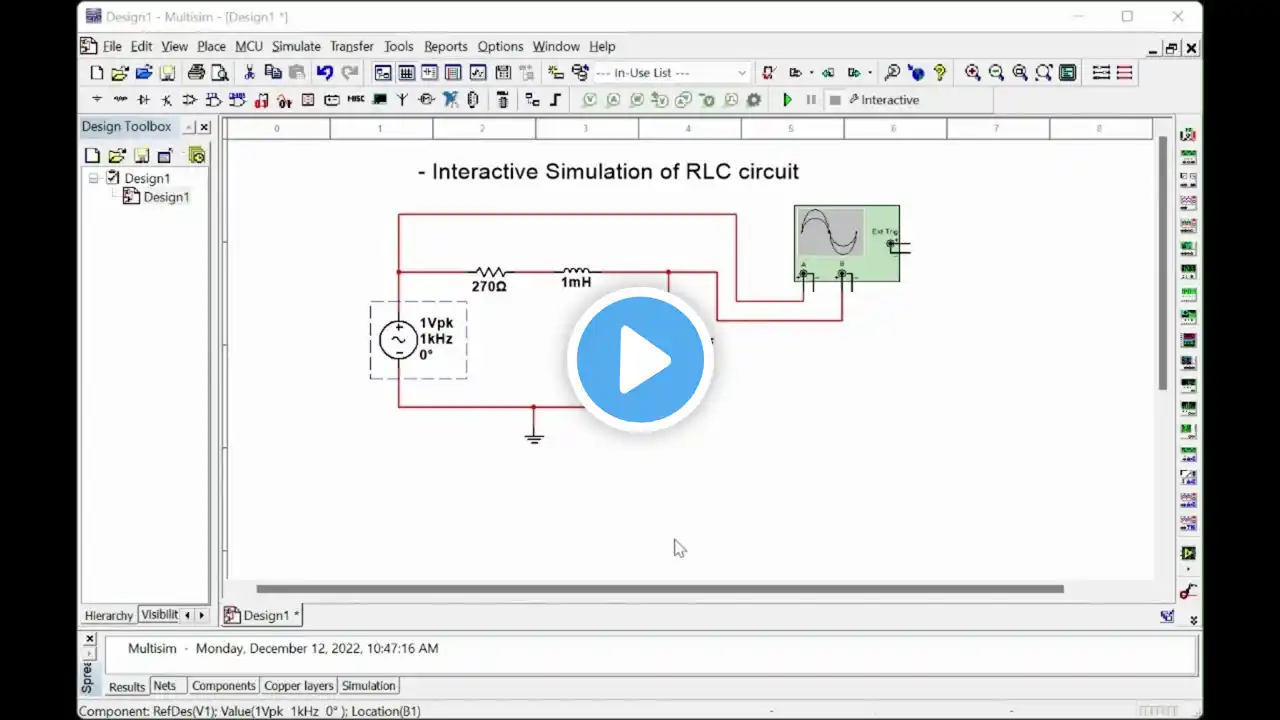The height and width of the screenshot is (720, 1280).
Task: Open Print Preview from the toolbar
Action: point(220,73)
